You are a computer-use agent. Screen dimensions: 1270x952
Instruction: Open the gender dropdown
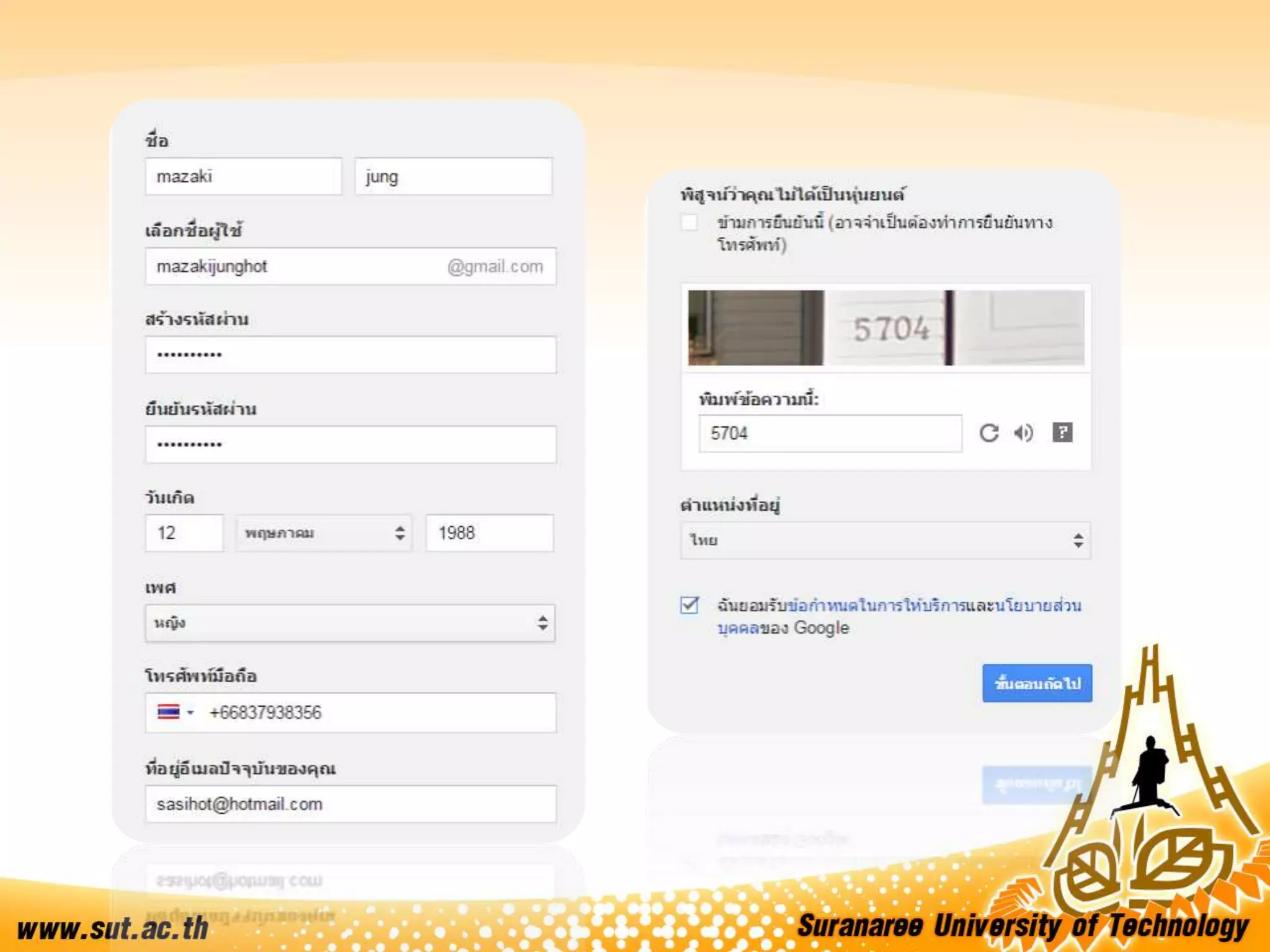click(x=350, y=623)
